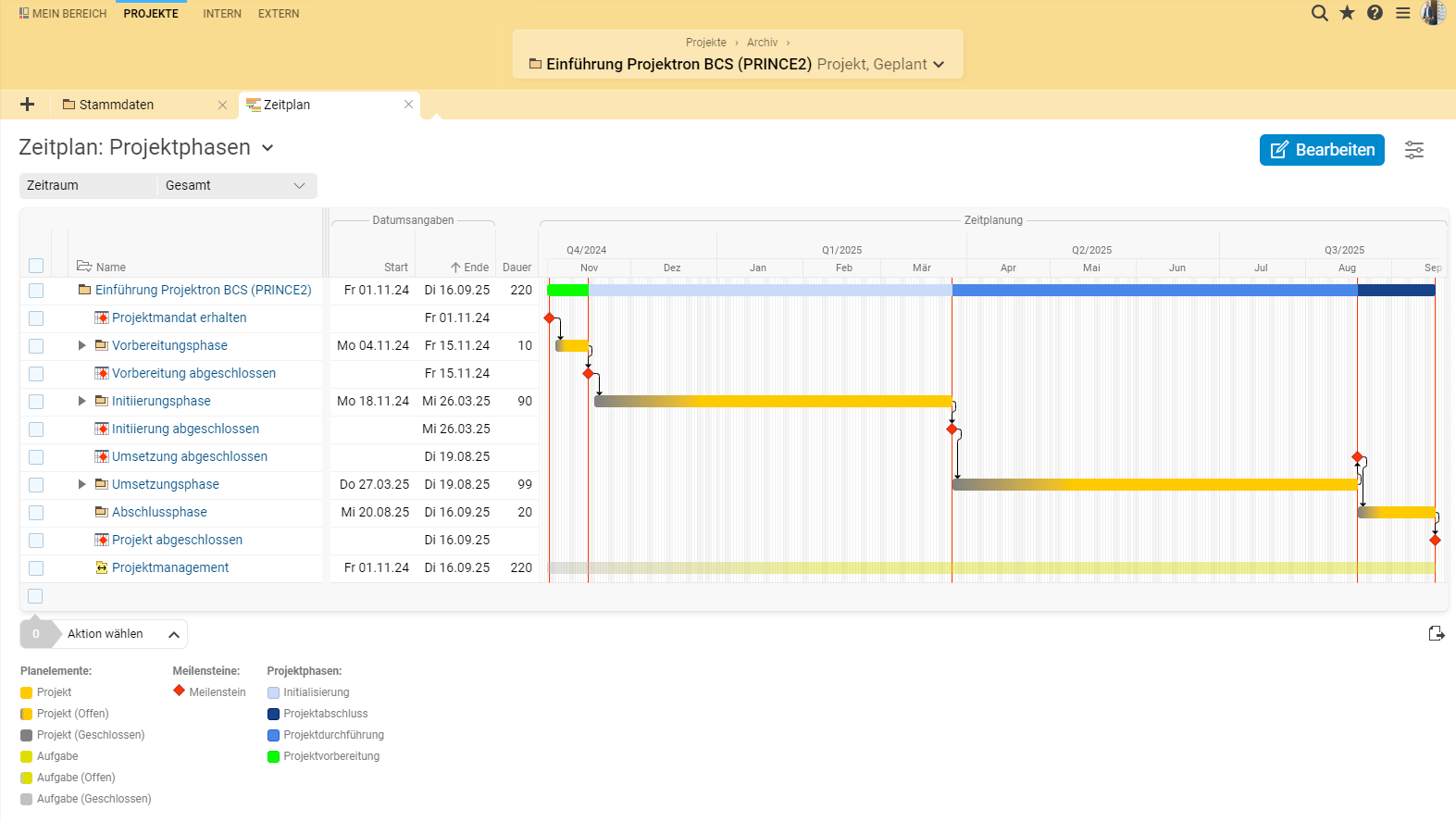Expand the Initiierungsphase tree row

pos(81,401)
